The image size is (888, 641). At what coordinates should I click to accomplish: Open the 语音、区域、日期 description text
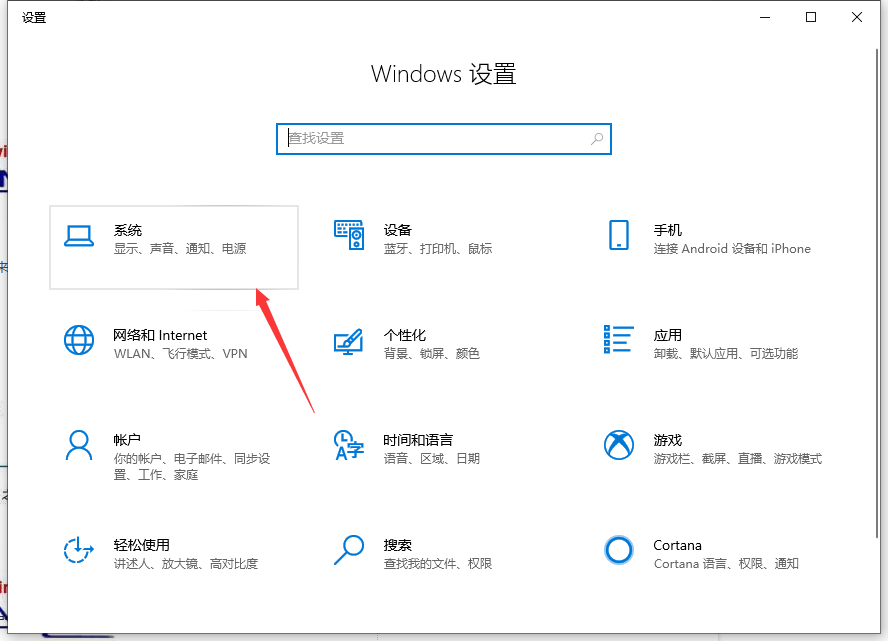pos(431,459)
